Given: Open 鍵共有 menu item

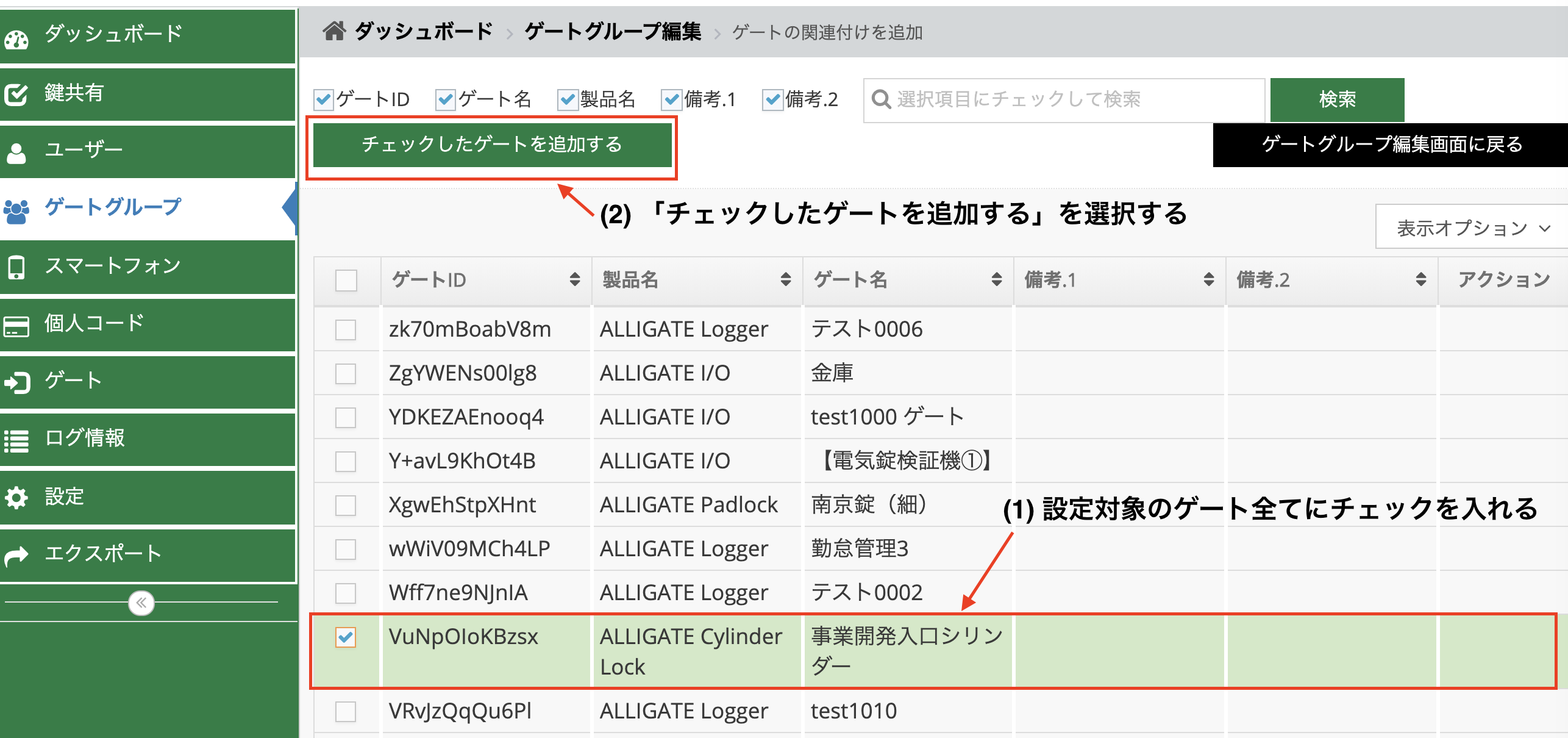Looking at the screenshot, I should pos(148,93).
